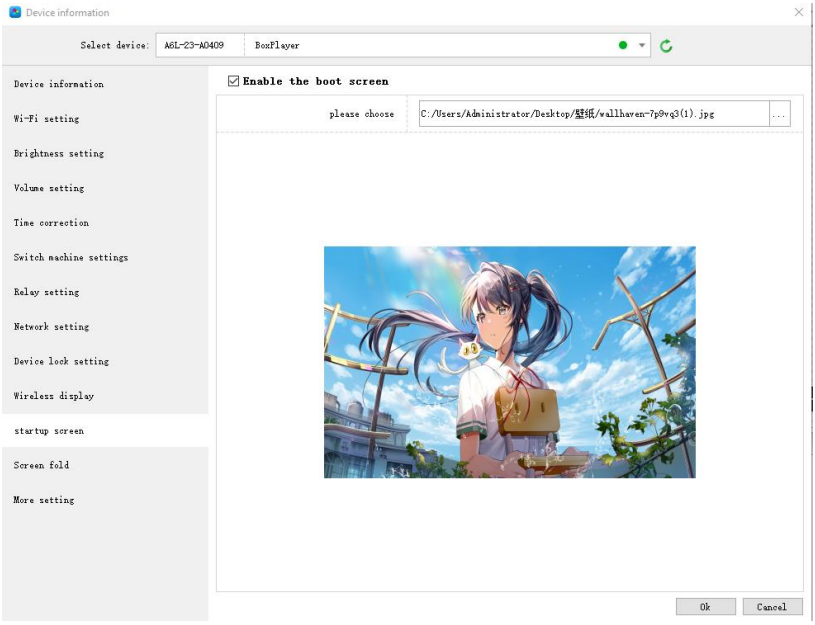The image size is (815, 625).
Task: Click the Ok button
Action: (705, 607)
